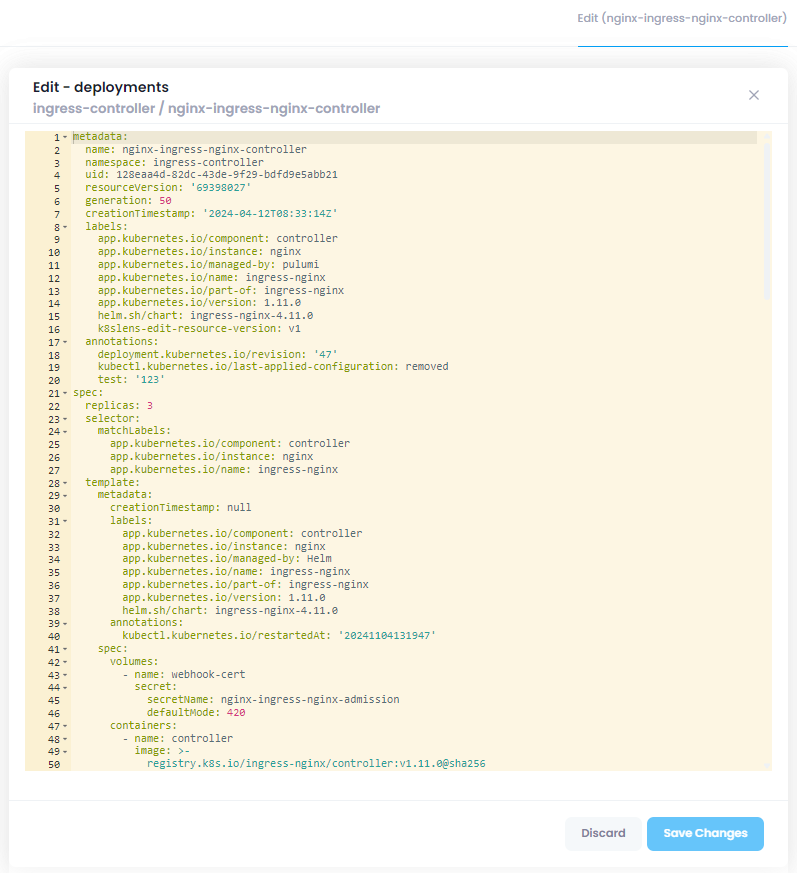Click the container name controller on line 48

[x=202, y=738]
